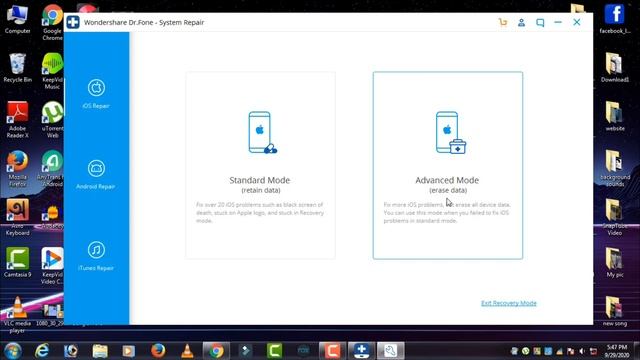Click the volume icon in system tray
The width and height of the screenshot is (640, 360).
[582, 351]
